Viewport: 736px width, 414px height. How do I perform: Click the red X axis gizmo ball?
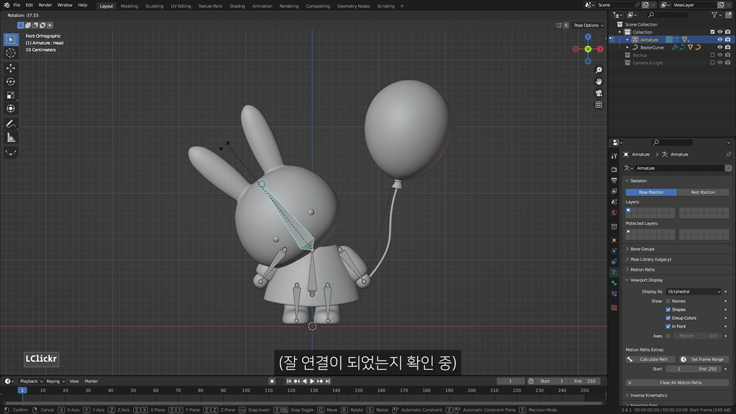tap(600, 49)
